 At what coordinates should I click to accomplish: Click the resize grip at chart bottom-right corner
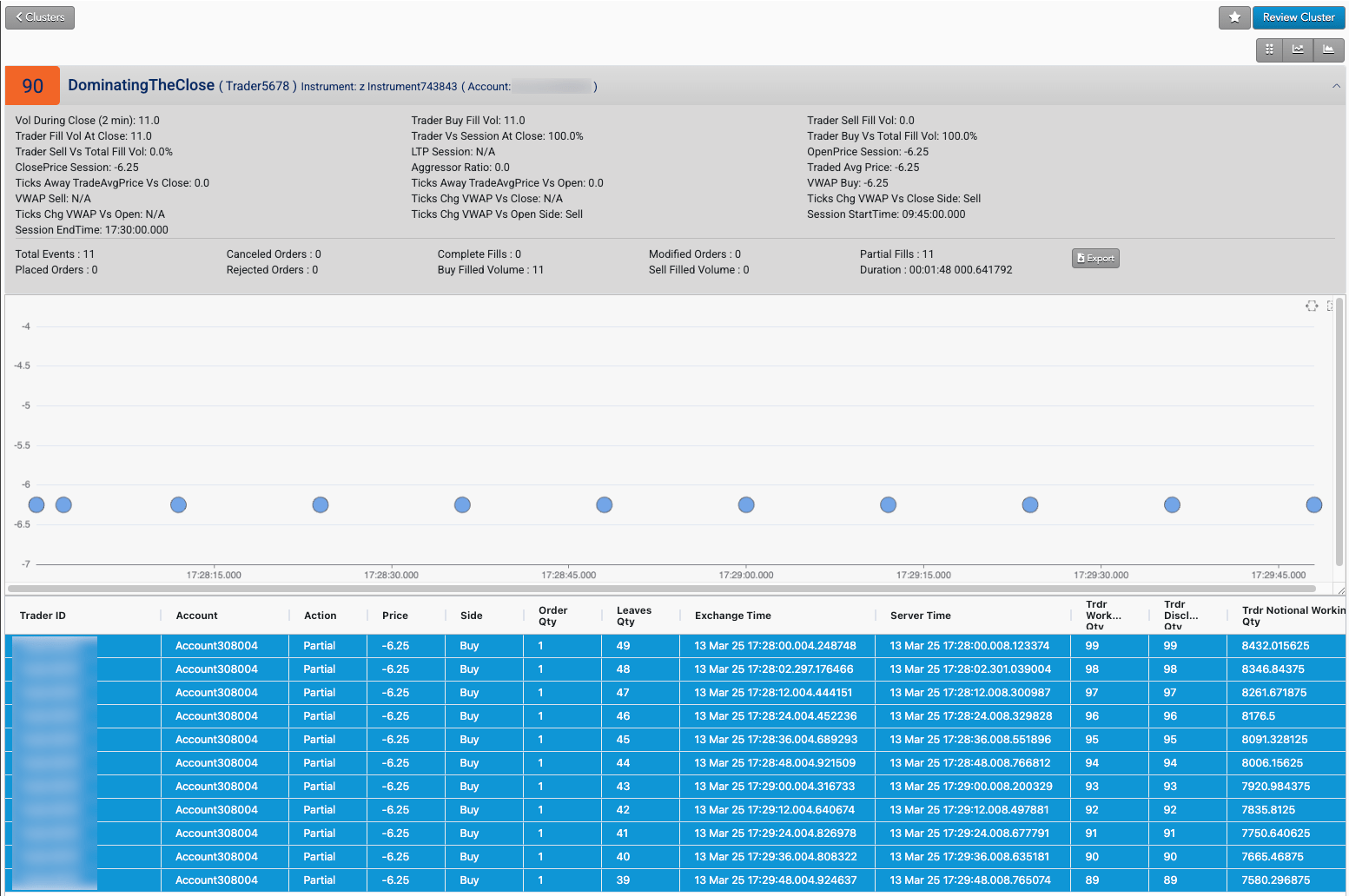coord(1340,590)
